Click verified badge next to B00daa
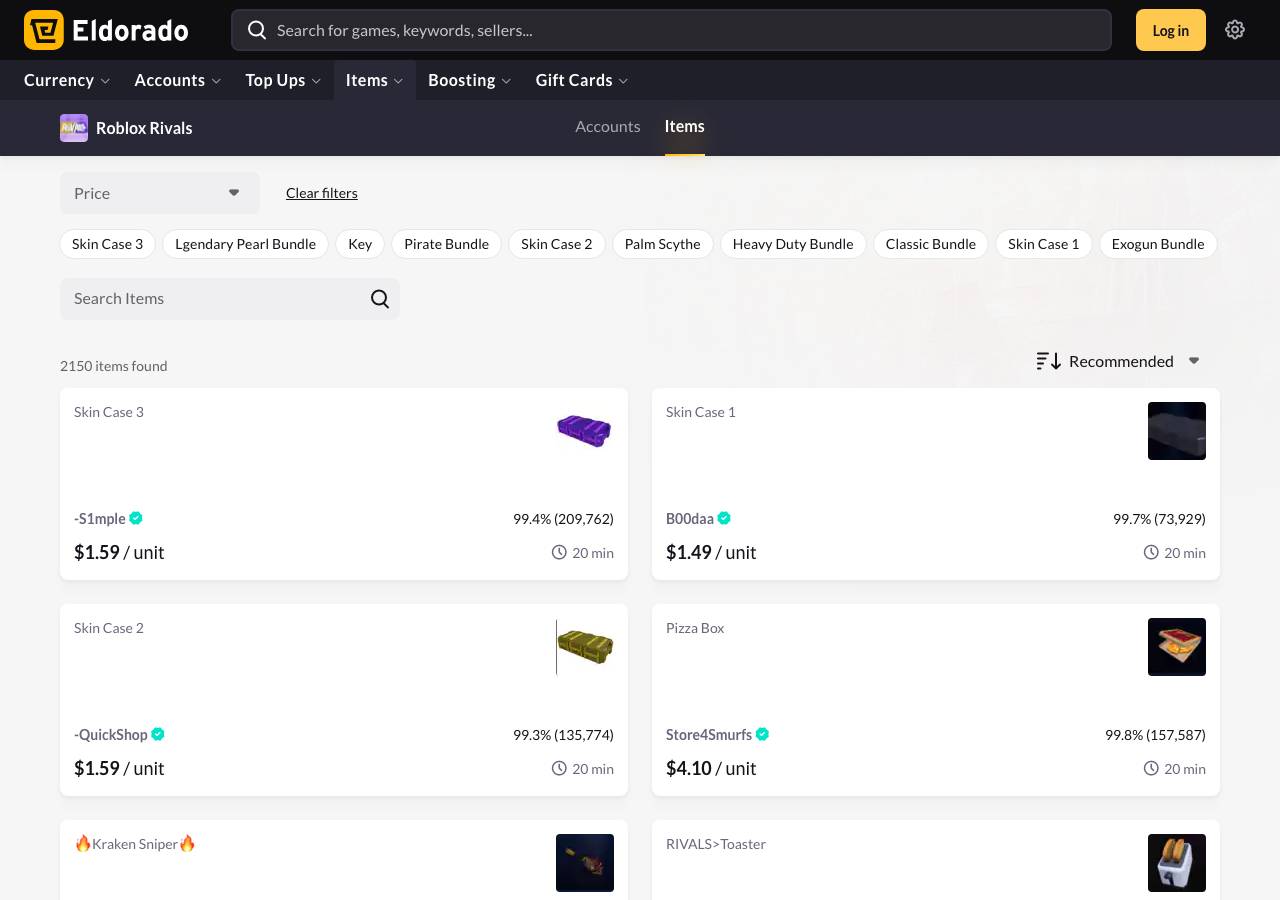The height and width of the screenshot is (900, 1280). (x=724, y=518)
